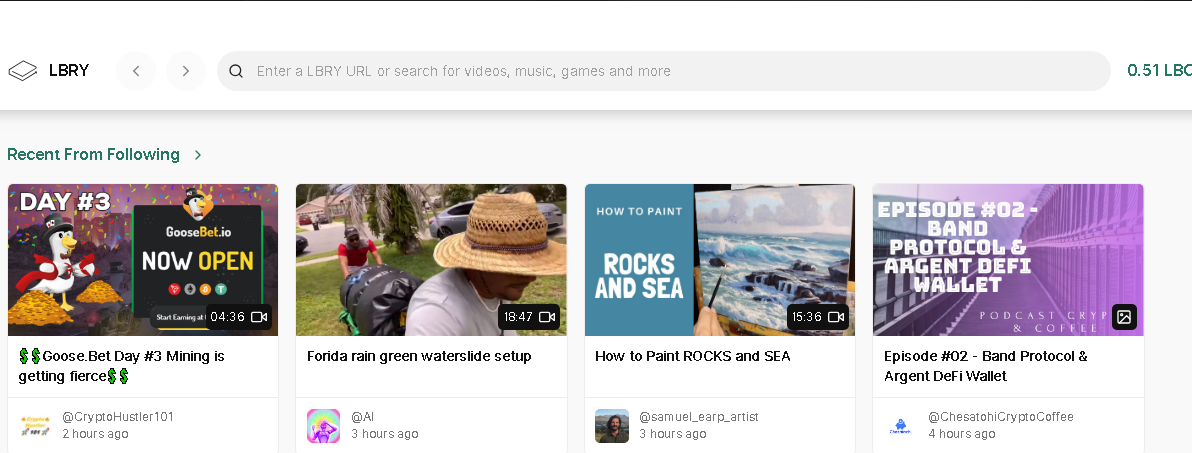Image resolution: width=1192 pixels, height=453 pixels.
Task: Click the LBRY logo icon
Action: point(23,71)
